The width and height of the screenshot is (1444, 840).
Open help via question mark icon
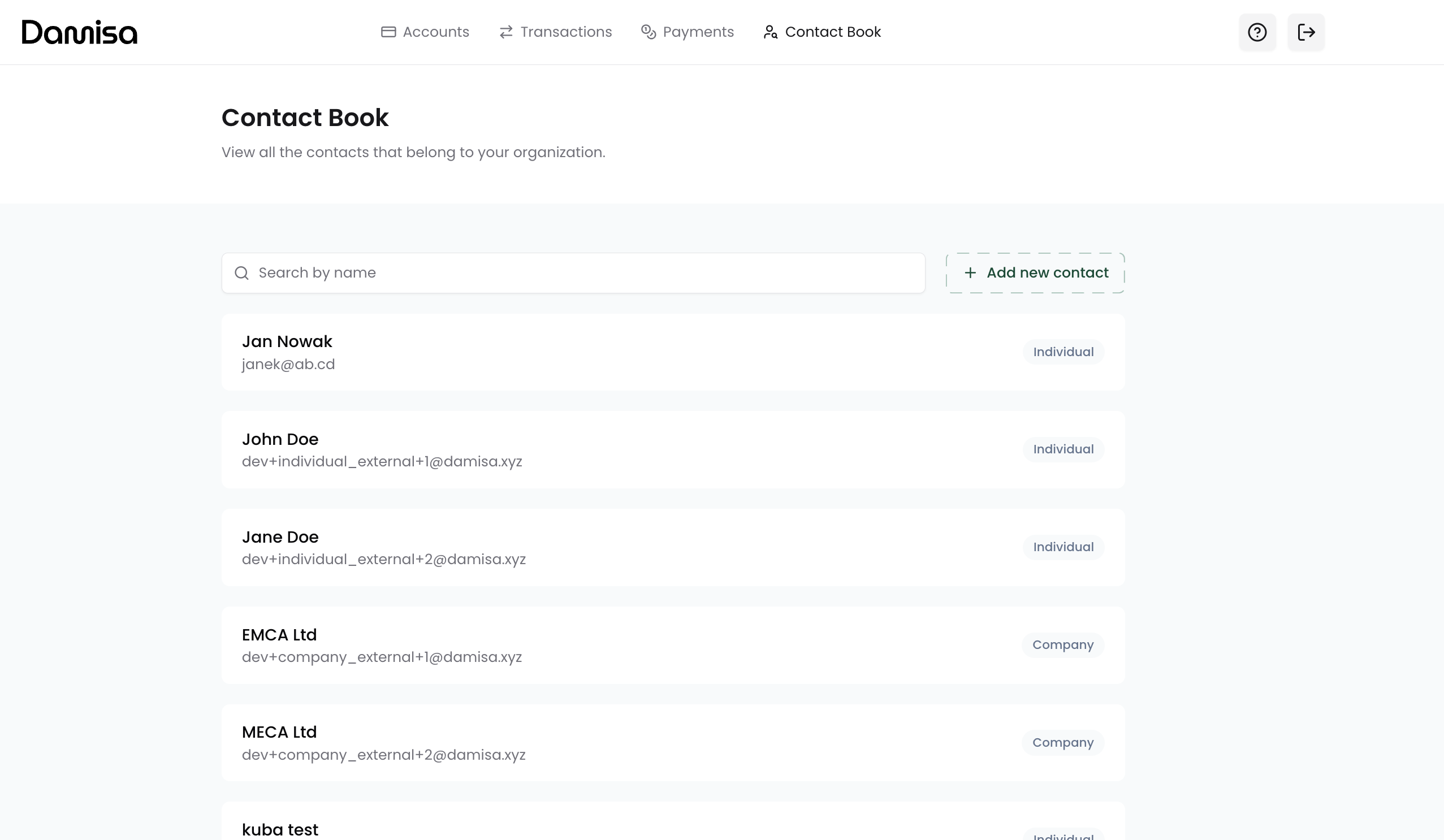[1257, 32]
